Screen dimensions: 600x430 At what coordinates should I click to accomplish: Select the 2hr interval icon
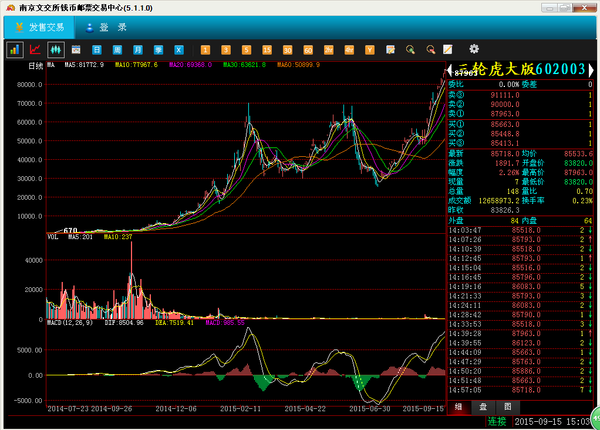(x=329, y=50)
